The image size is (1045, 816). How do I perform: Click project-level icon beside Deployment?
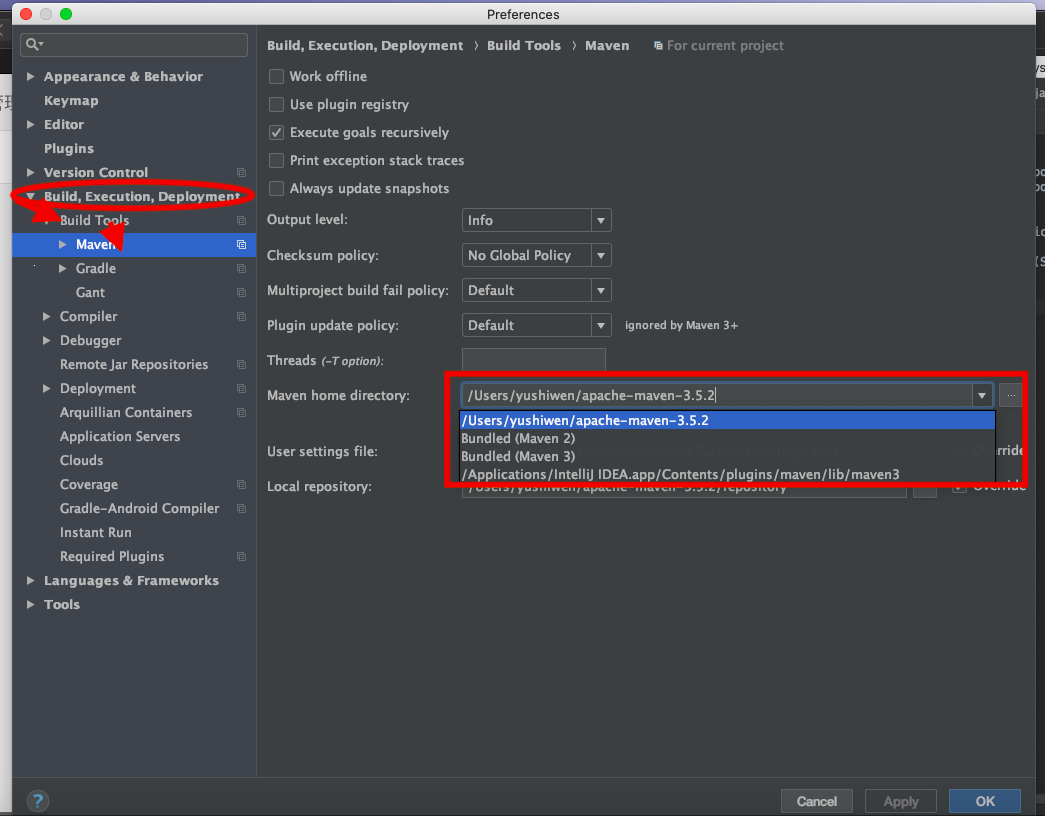[x=241, y=389]
